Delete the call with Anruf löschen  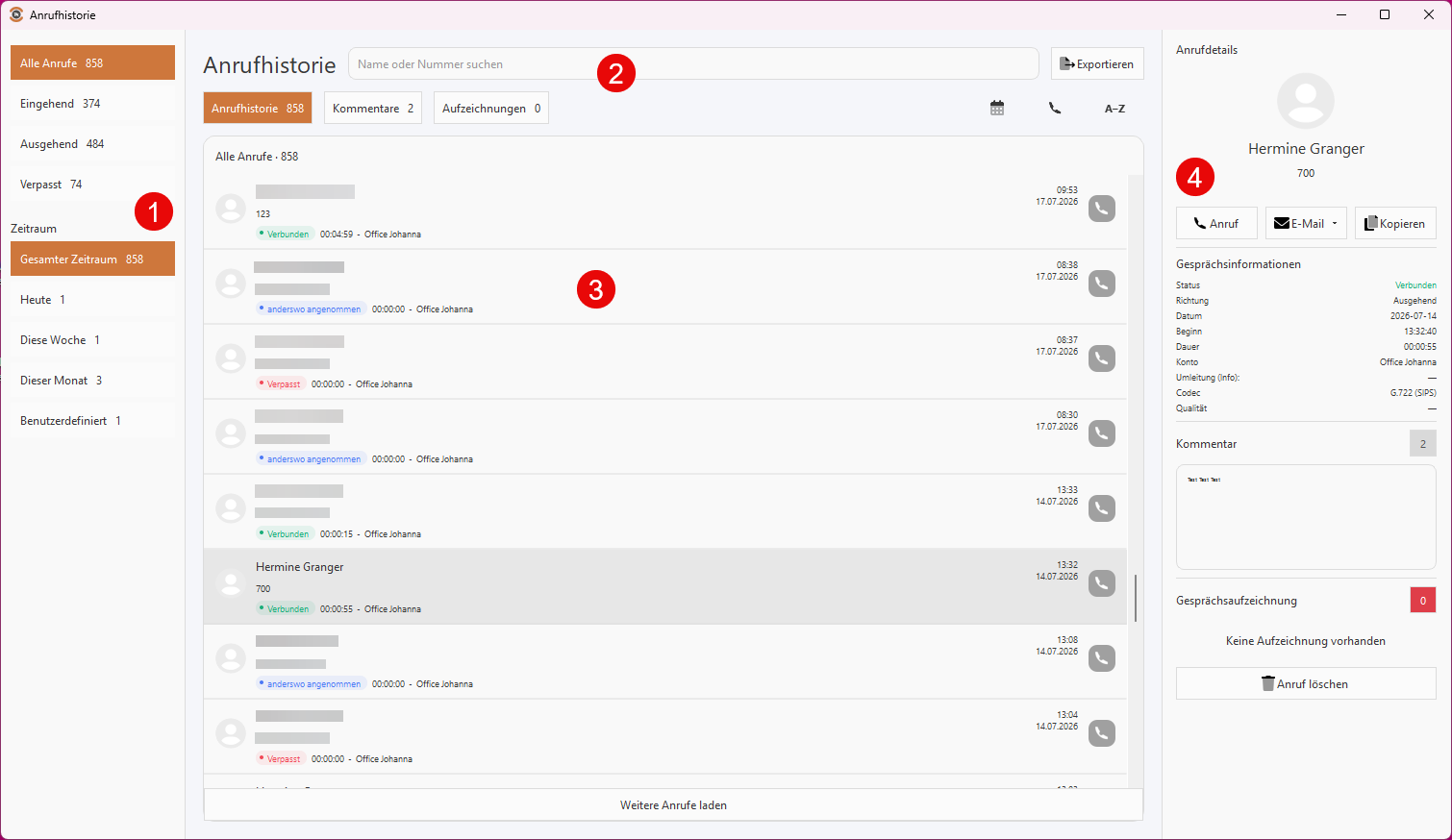click(x=1306, y=683)
